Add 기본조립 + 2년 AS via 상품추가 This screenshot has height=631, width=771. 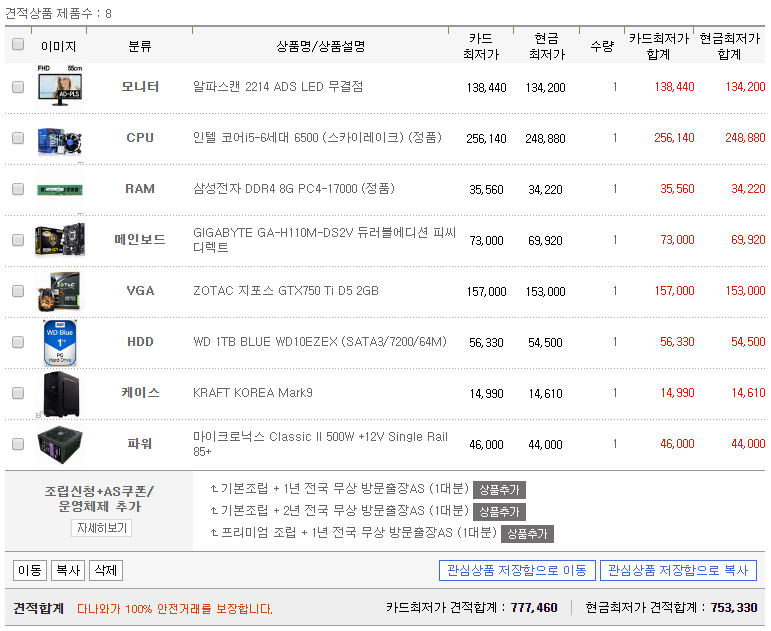pyautogui.click(x=499, y=512)
